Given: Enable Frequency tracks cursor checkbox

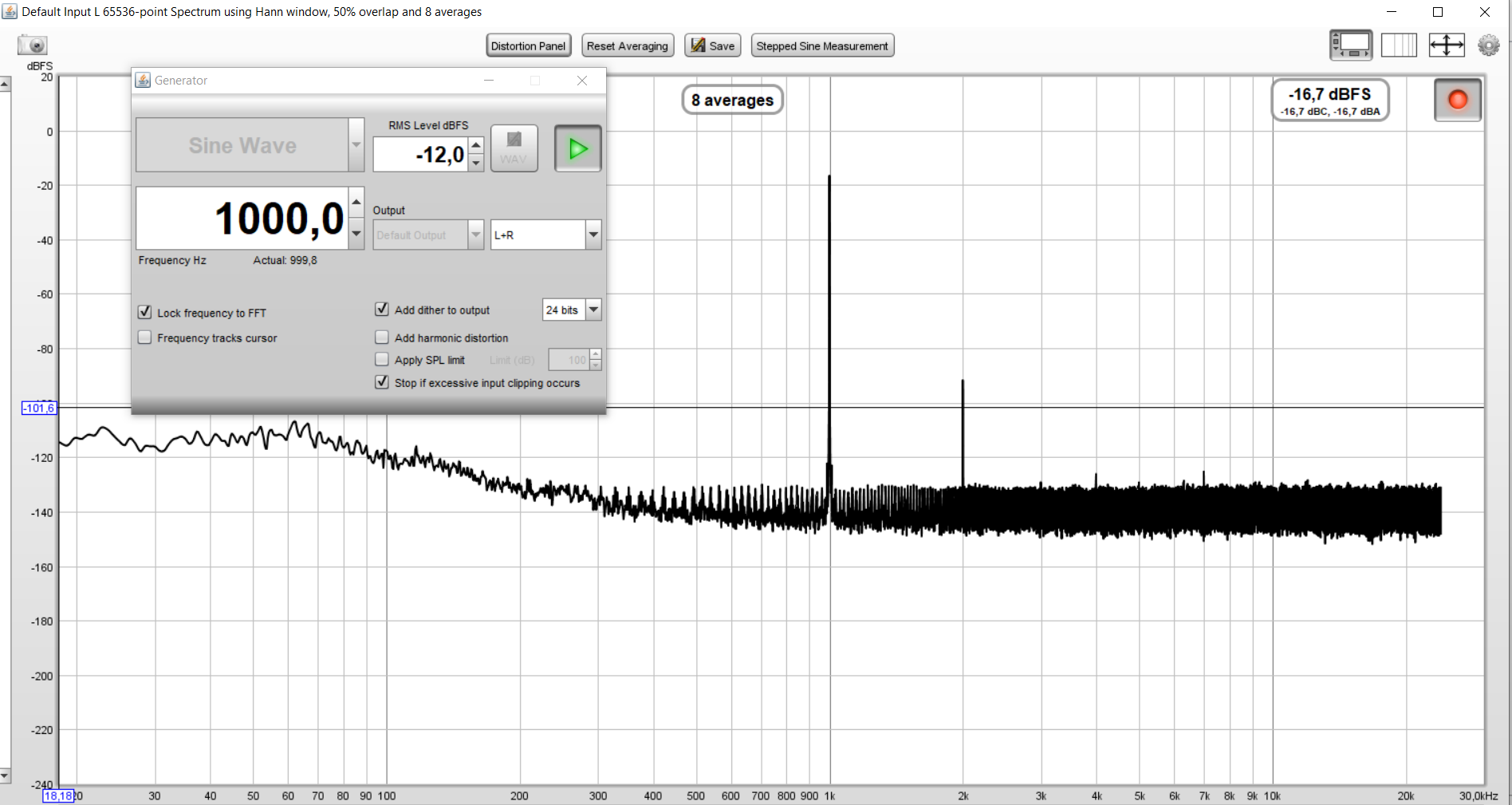Looking at the screenshot, I should 145,337.
